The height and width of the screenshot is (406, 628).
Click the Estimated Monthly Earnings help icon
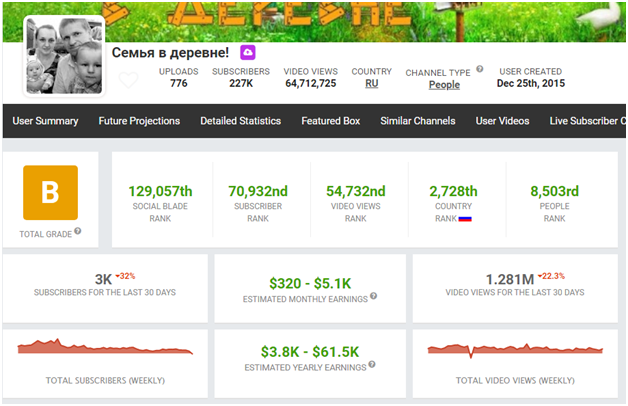[x=373, y=296]
